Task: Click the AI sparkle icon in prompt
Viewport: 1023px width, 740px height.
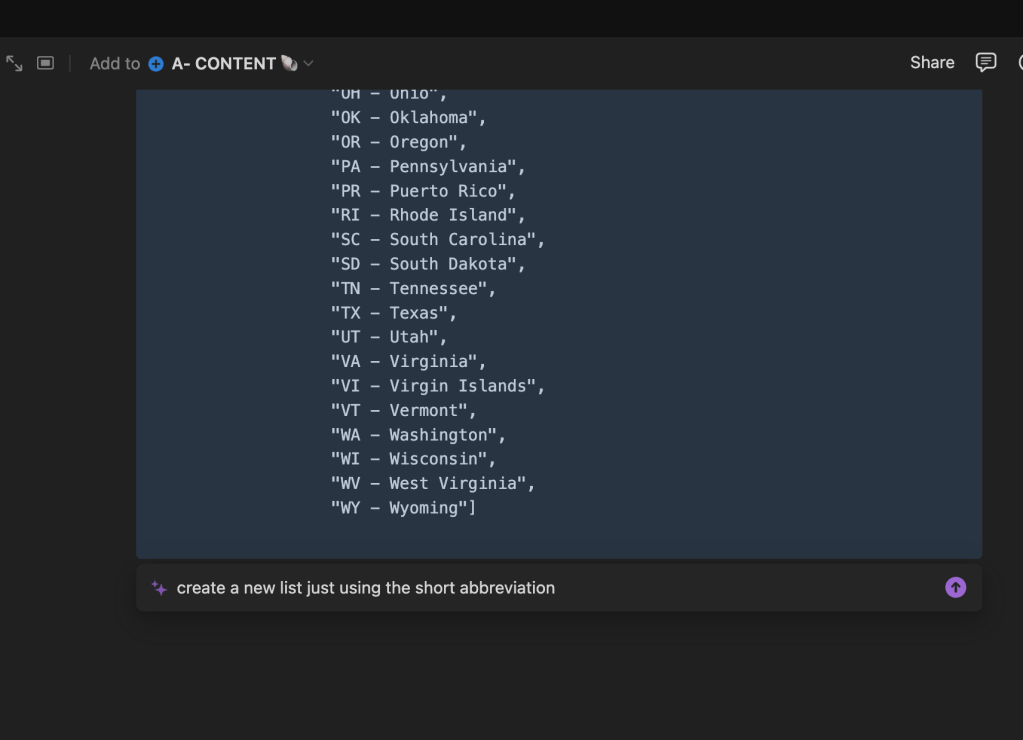Action: [x=159, y=588]
